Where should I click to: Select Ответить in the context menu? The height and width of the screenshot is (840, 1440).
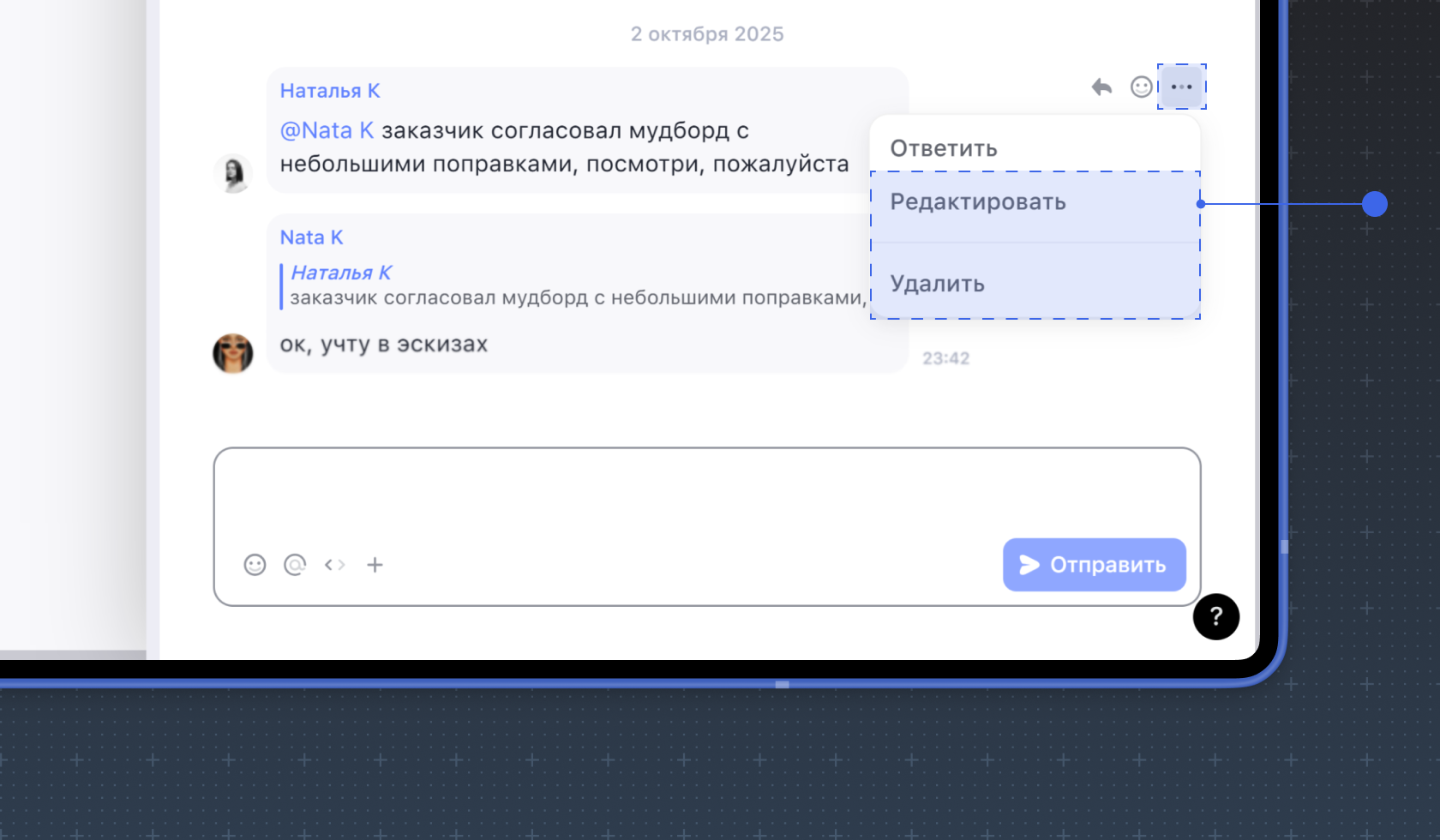944,148
